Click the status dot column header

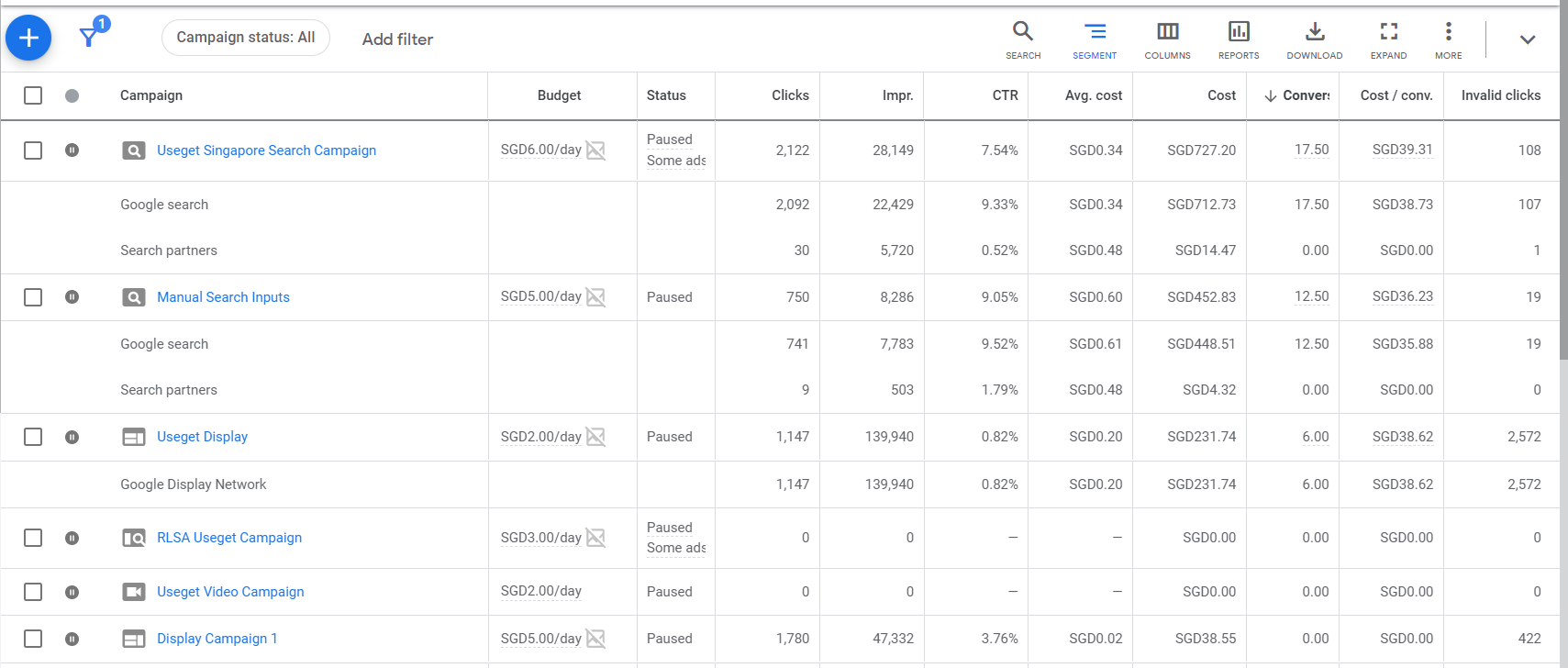click(72, 95)
